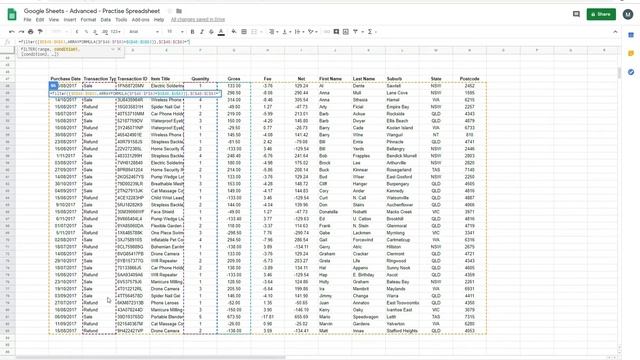Open the vertical align dropdown
640x360 pixels.
(286, 32)
